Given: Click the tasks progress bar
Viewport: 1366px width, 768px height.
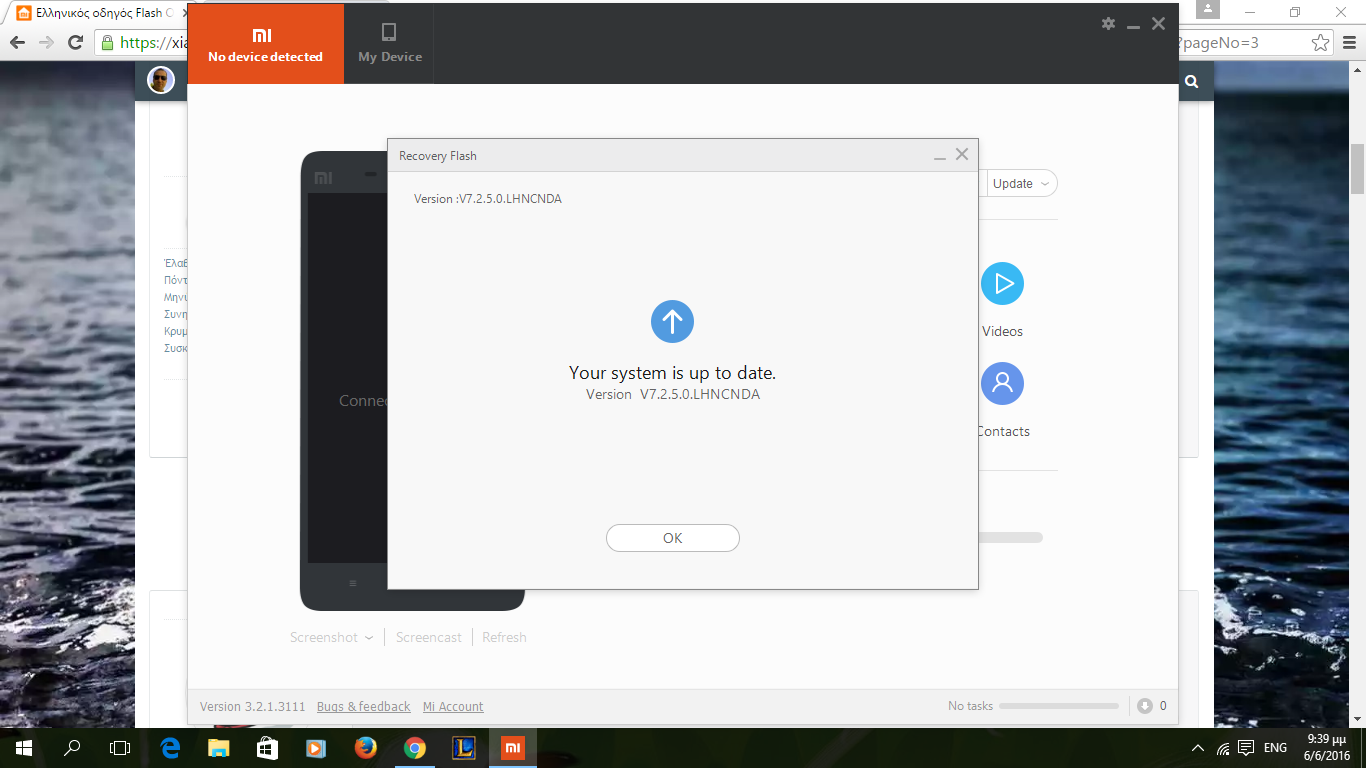Looking at the screenshot, I should (x=1058, y=706).
